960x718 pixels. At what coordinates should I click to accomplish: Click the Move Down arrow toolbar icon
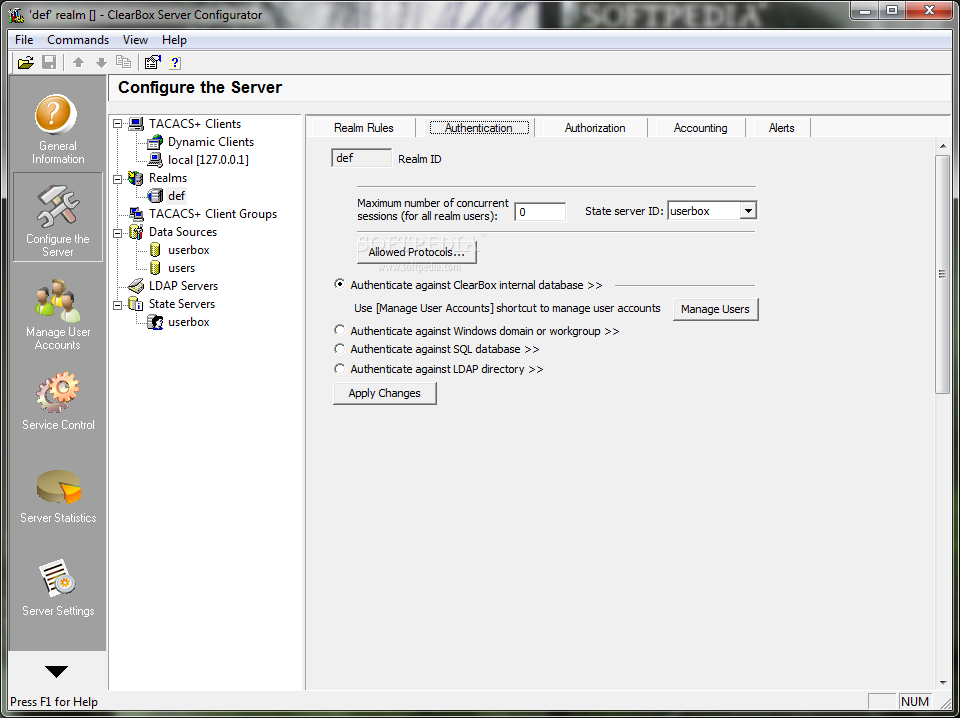pos(102,62)
